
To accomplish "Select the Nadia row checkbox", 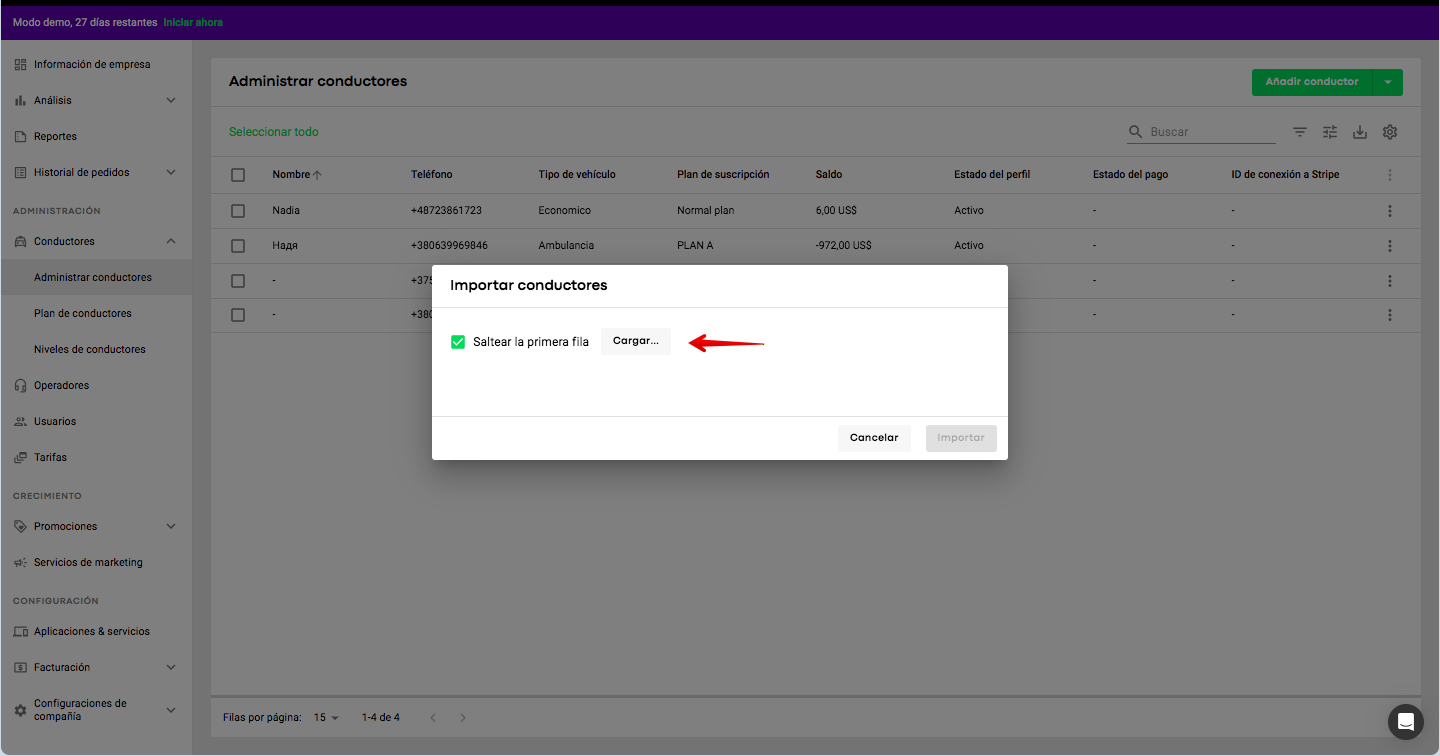I will point(238,211).
